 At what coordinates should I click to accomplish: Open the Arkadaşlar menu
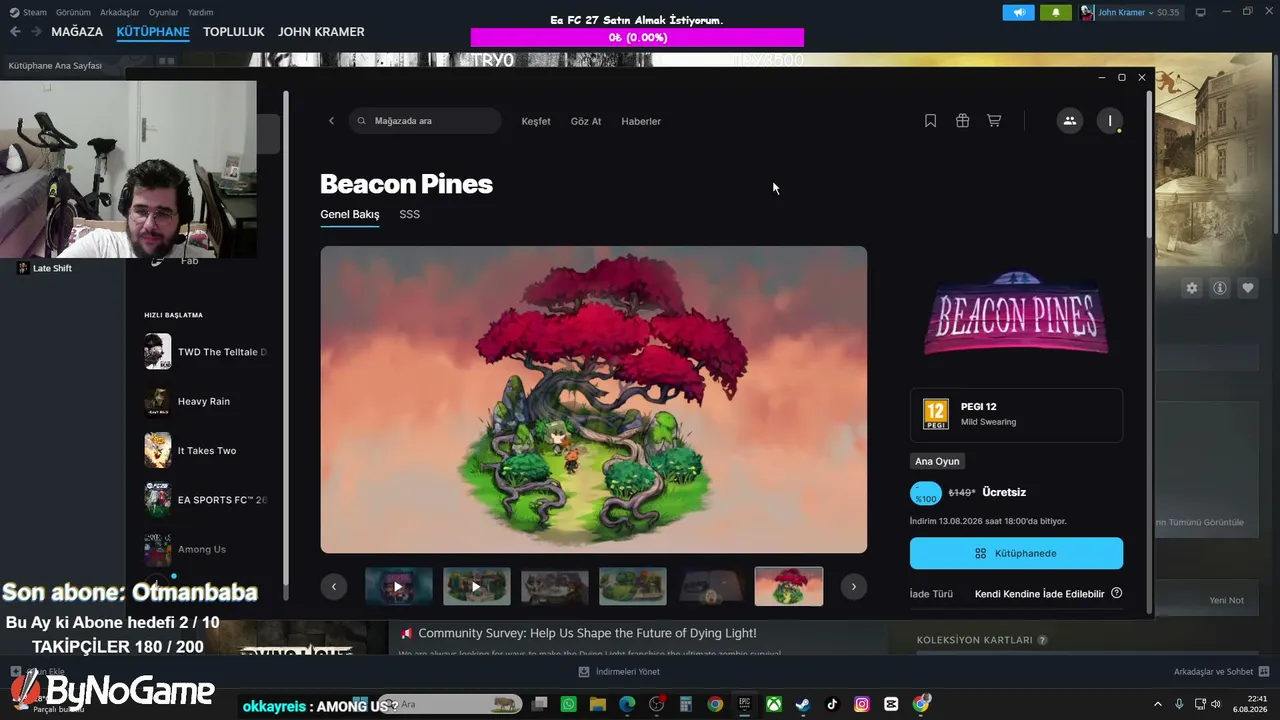coord(120,13)
